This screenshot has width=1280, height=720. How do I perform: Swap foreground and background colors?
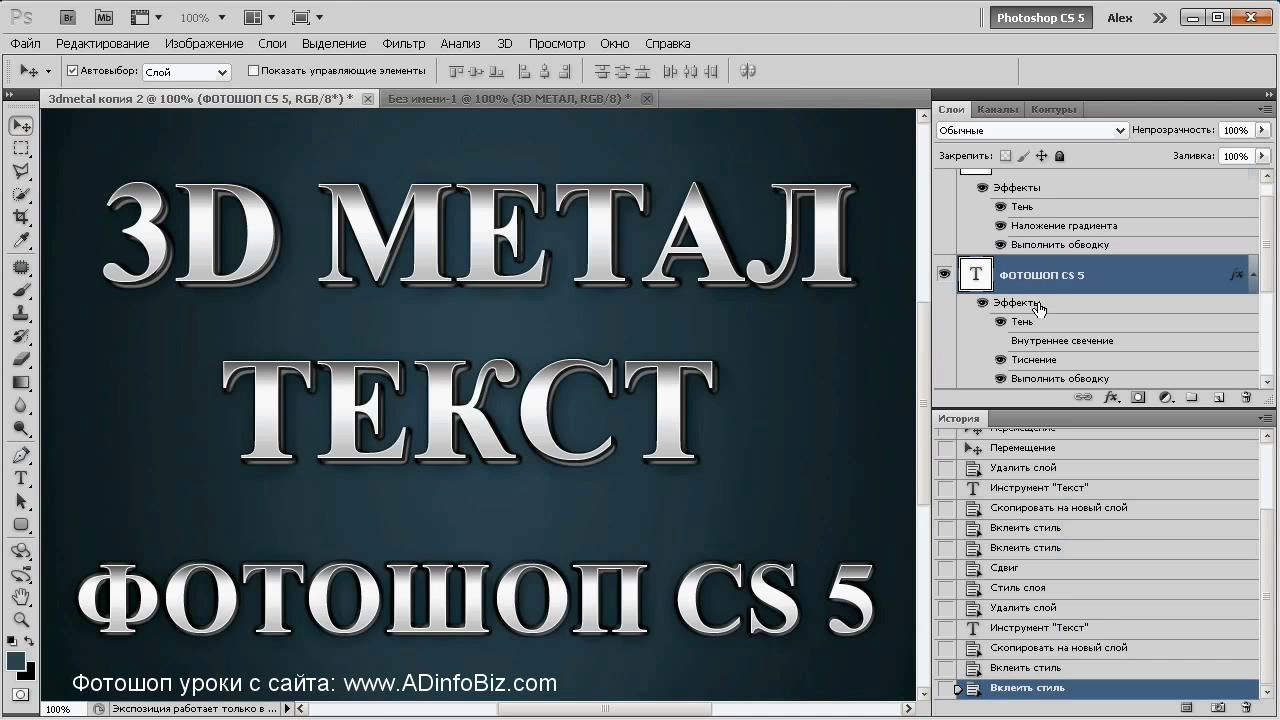[x=29, y=641]
